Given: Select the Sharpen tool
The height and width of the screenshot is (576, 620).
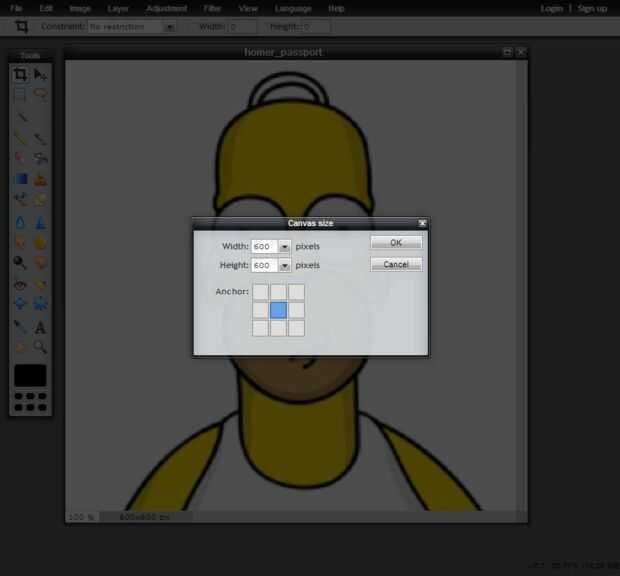Looking at the screenshot, I should pos(40,223).
